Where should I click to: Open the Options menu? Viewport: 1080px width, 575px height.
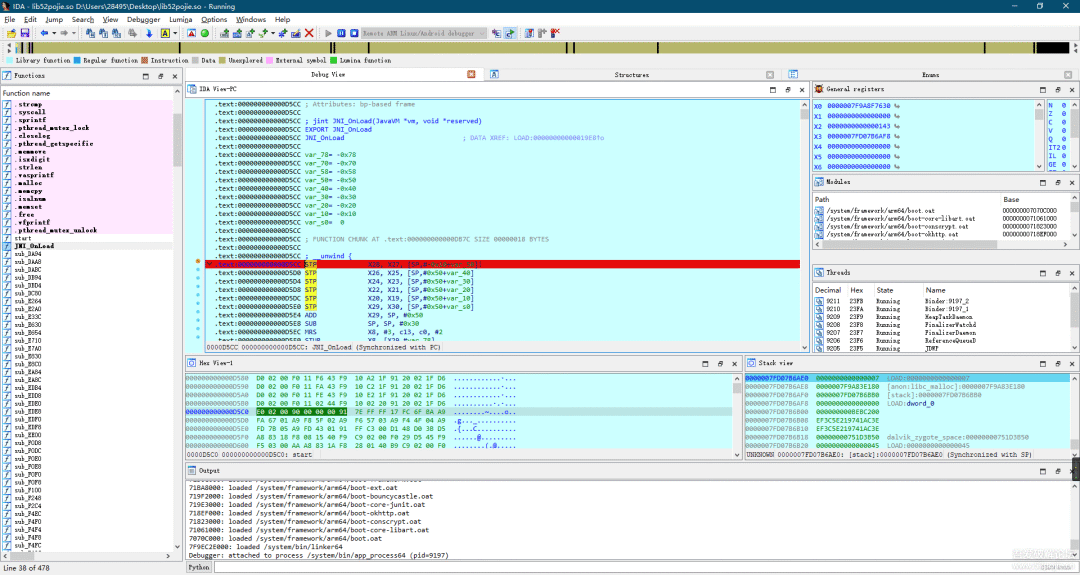(x=214, y=19)
